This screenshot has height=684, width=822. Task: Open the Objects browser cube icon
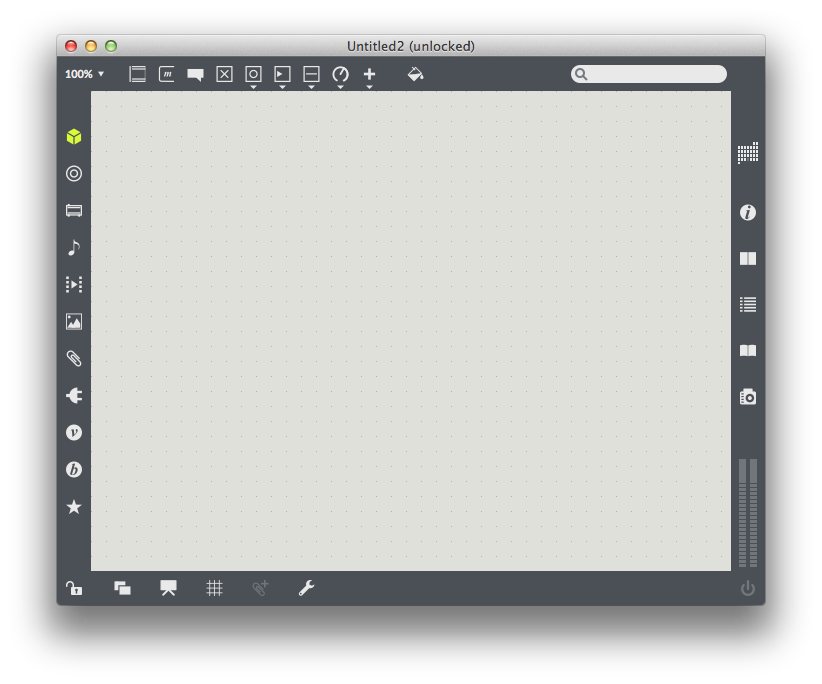coord(74,137)
